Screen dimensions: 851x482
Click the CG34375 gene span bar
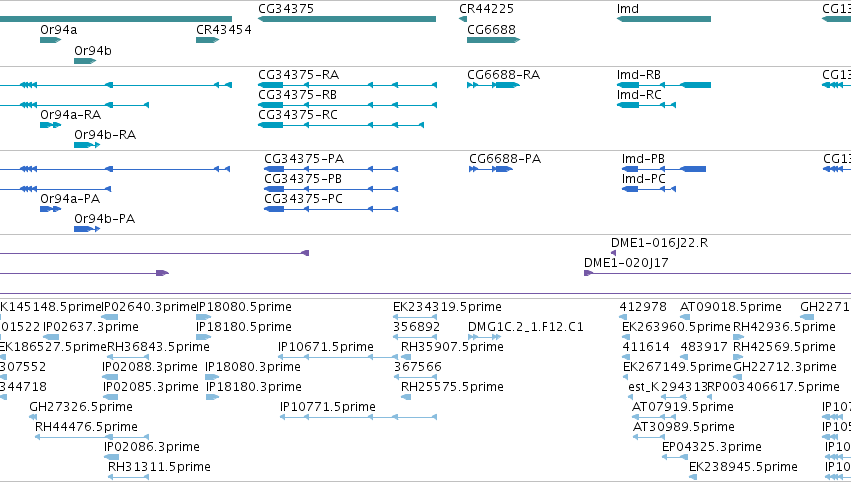point(347,19)
